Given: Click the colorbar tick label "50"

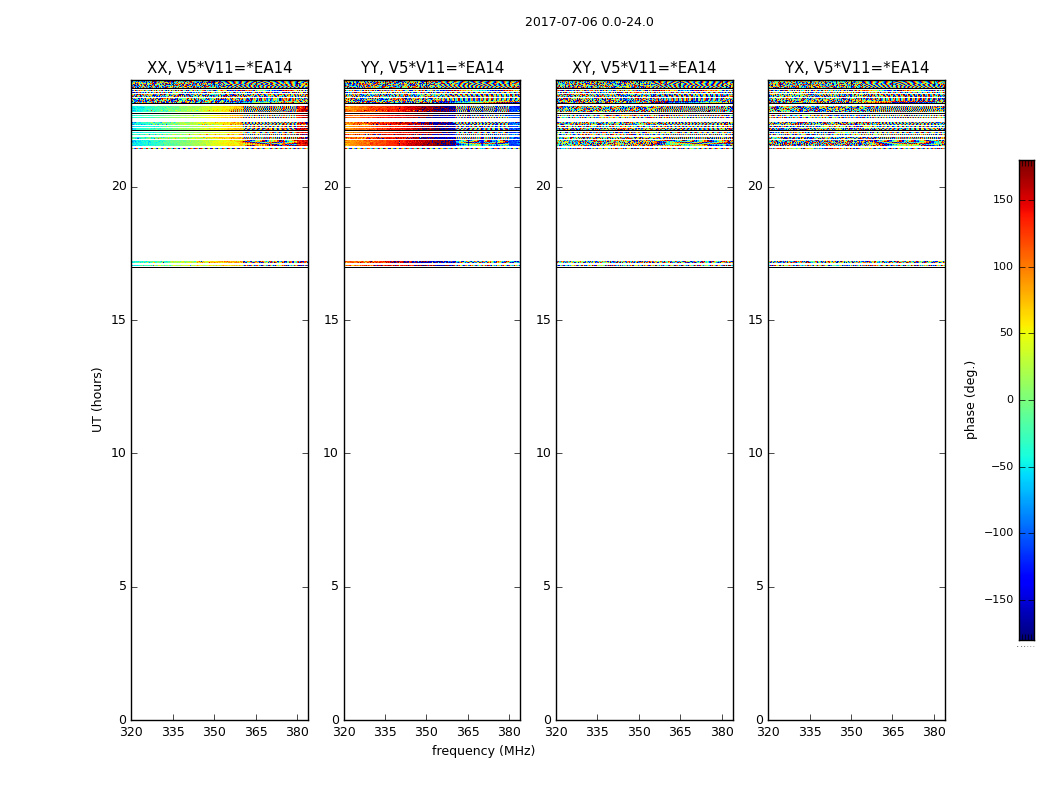Looking at the screenshot, I should pyautogui.click(x=1006, y=333).
